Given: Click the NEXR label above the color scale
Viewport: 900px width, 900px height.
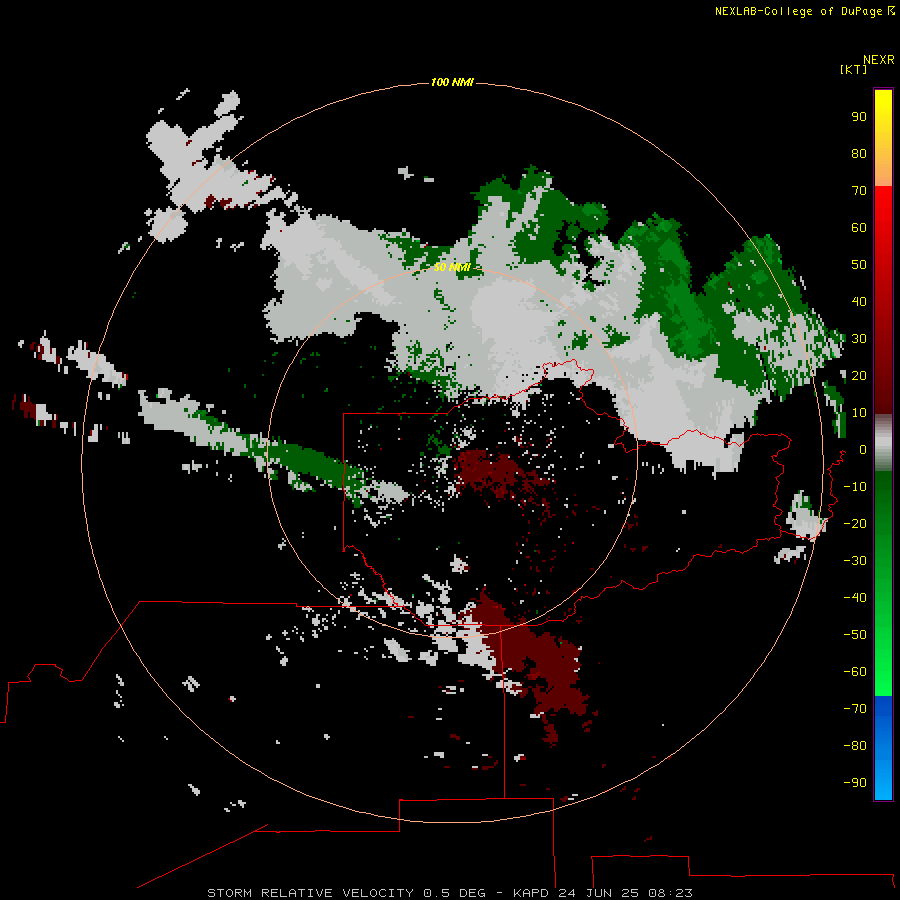Looking at the screenshot, I should (878, 60).
